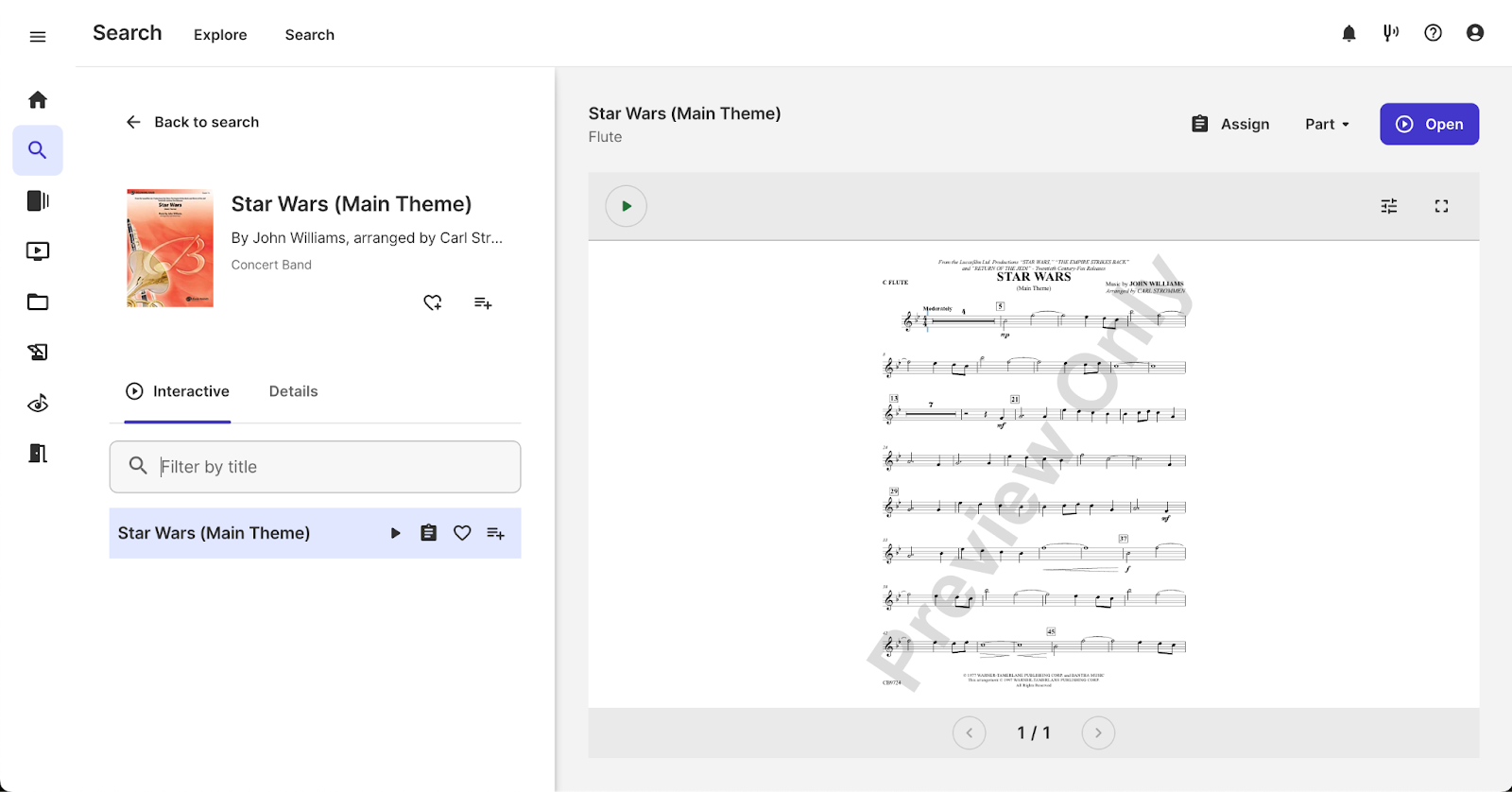
Task: Open the door icon in sidebar
Action: click(x=38, y=454)
